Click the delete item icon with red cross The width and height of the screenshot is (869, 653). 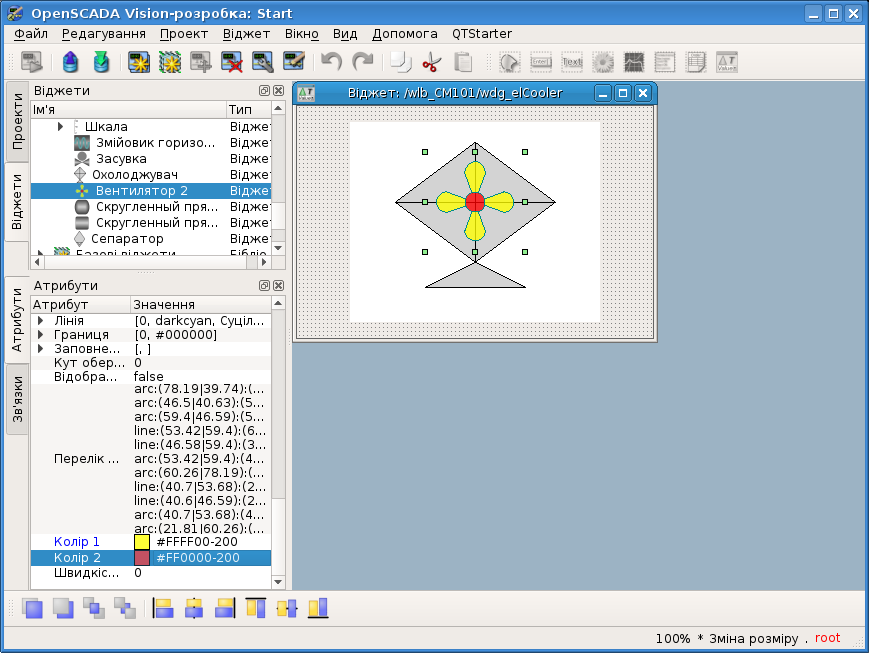pyautogui.click(x=233, y=62)
